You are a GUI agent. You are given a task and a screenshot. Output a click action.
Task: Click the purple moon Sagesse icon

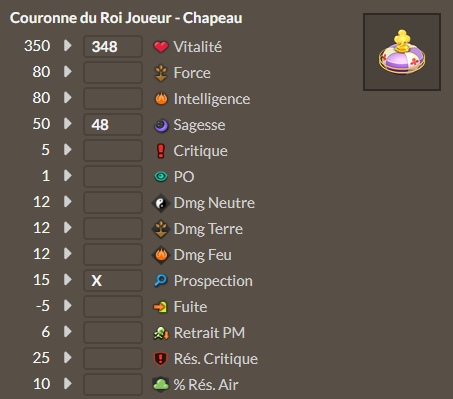coord(161,125)
